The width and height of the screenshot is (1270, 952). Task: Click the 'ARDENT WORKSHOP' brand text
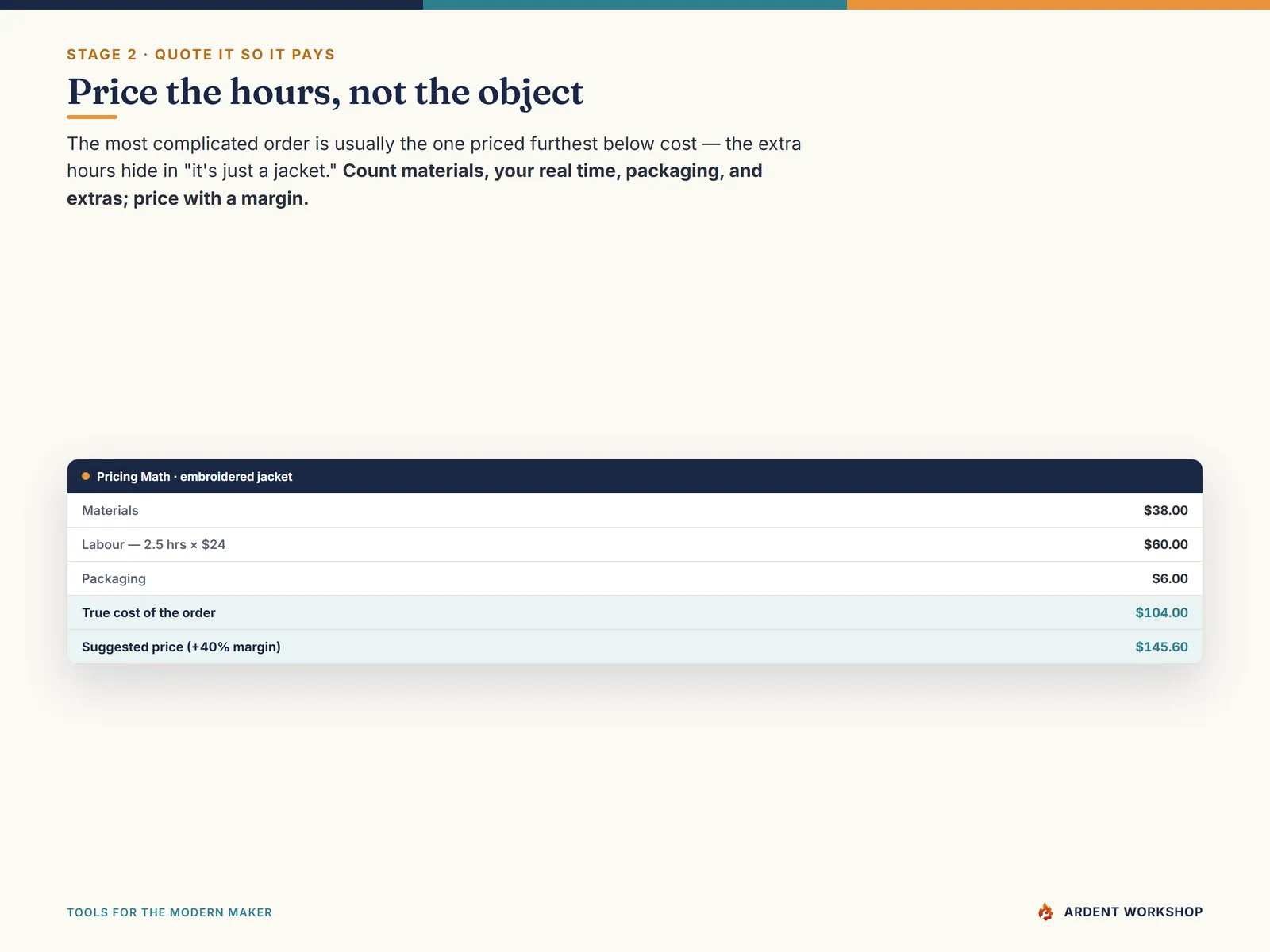(1133, 912)
